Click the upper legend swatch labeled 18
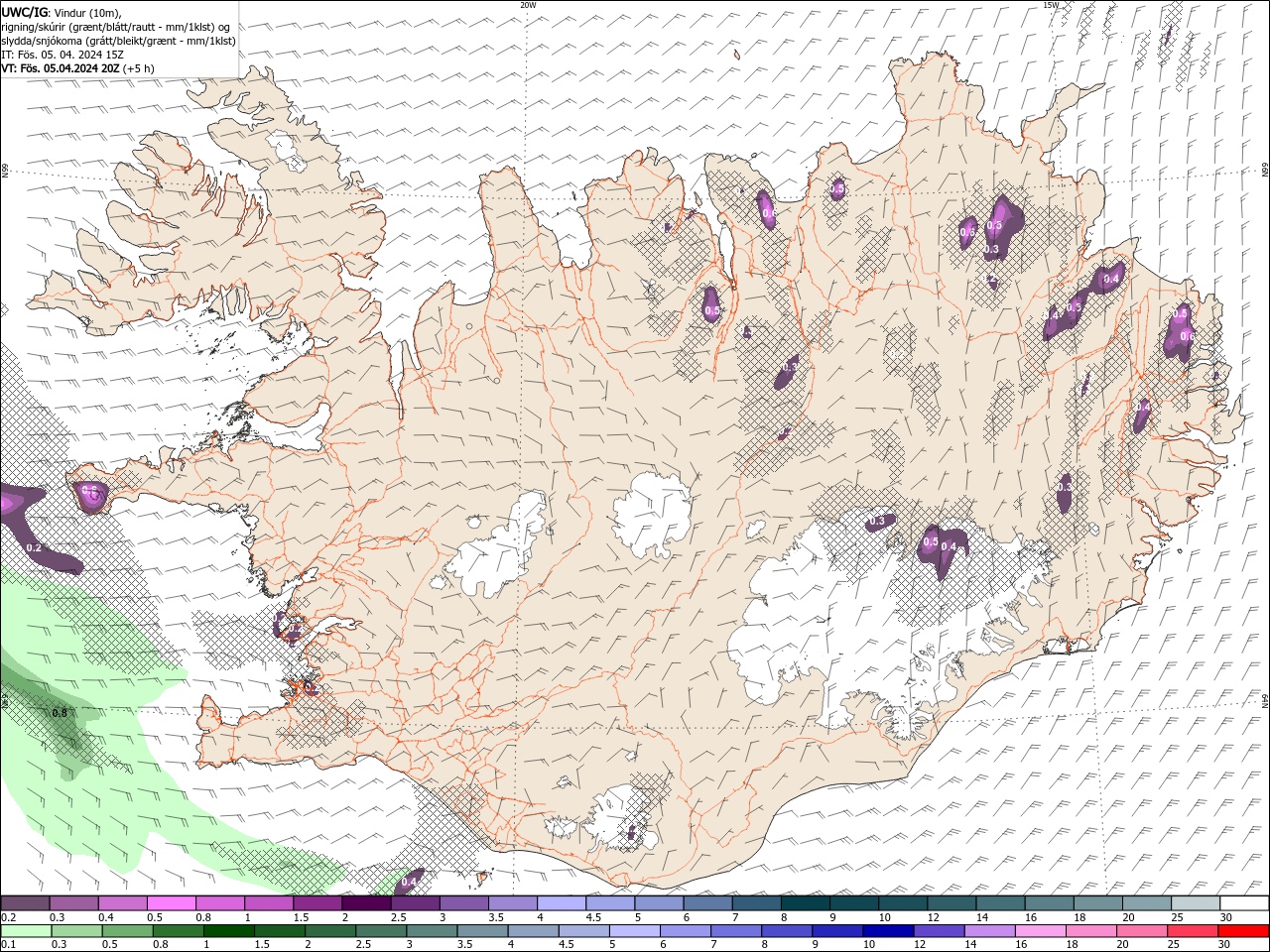Viewport: 1270px width, 952px height. 1097,903
